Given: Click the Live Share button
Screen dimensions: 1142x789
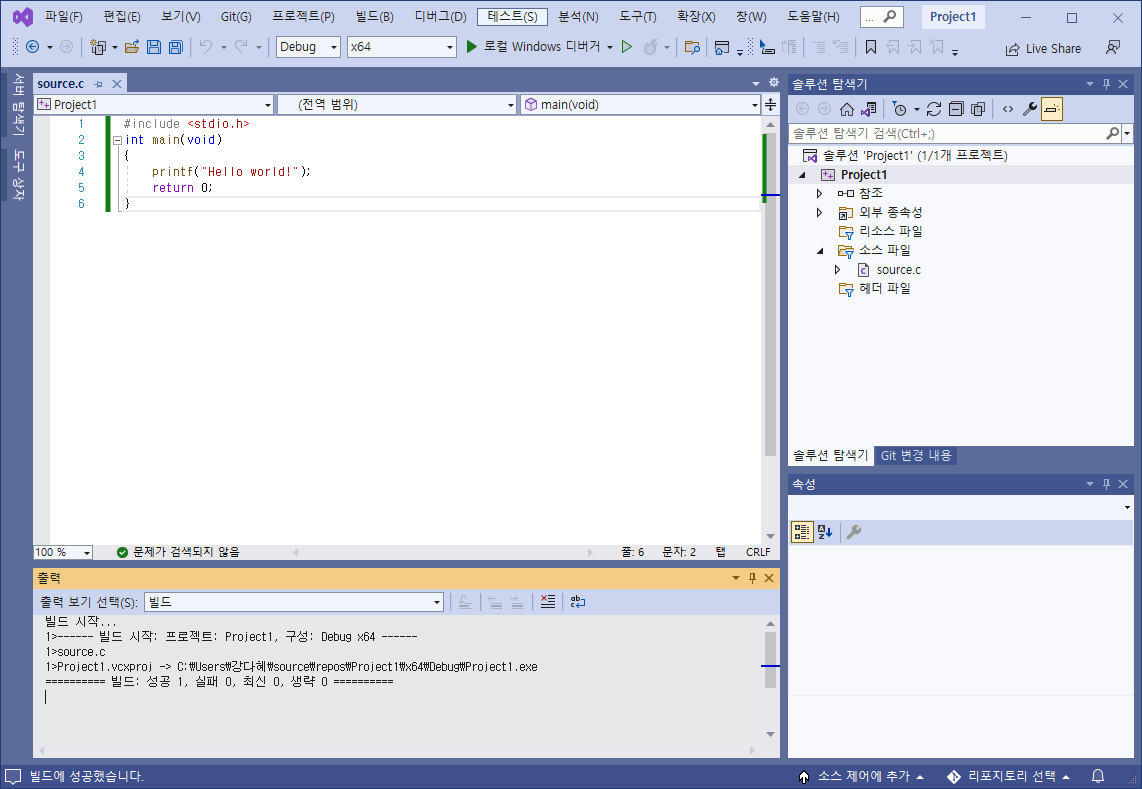Looking at the screenshot, I should tap(1043, 49).
